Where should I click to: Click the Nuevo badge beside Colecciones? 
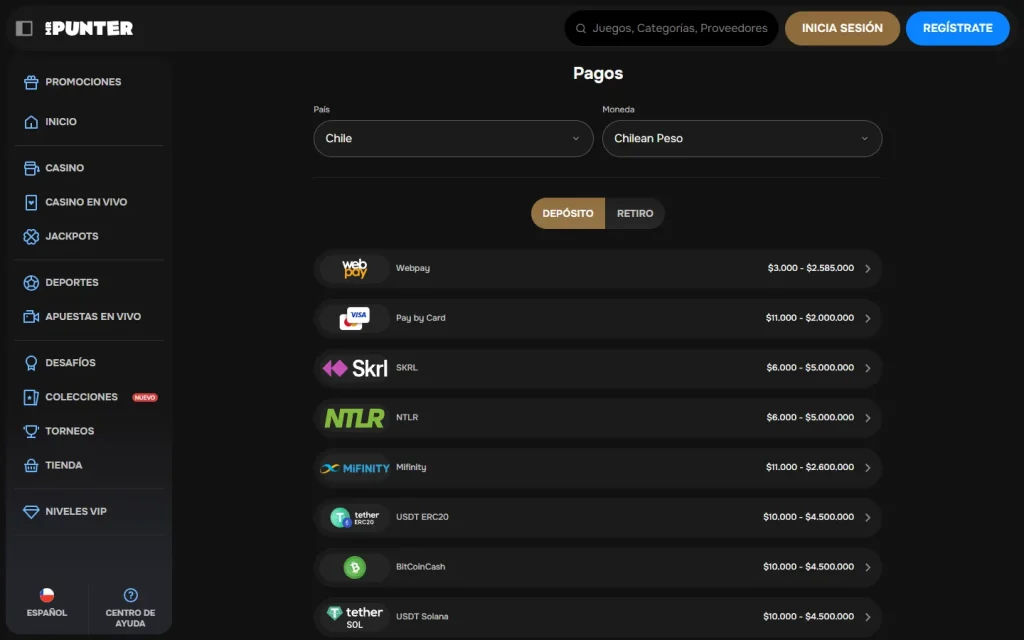coord(145,398)
